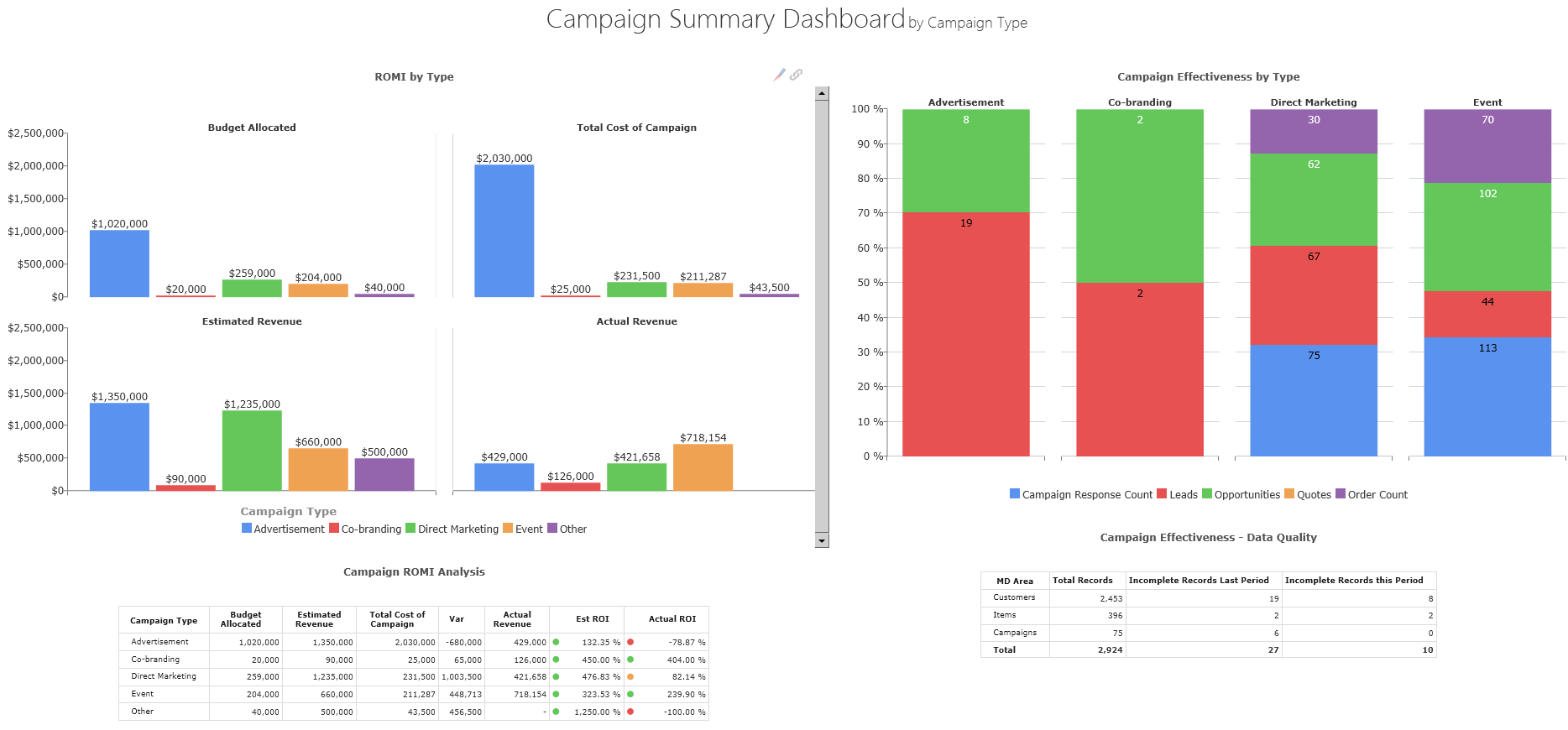Click the purple Other legend swatch
Viewport: 1568px width, 730px height.
[552, 528]
